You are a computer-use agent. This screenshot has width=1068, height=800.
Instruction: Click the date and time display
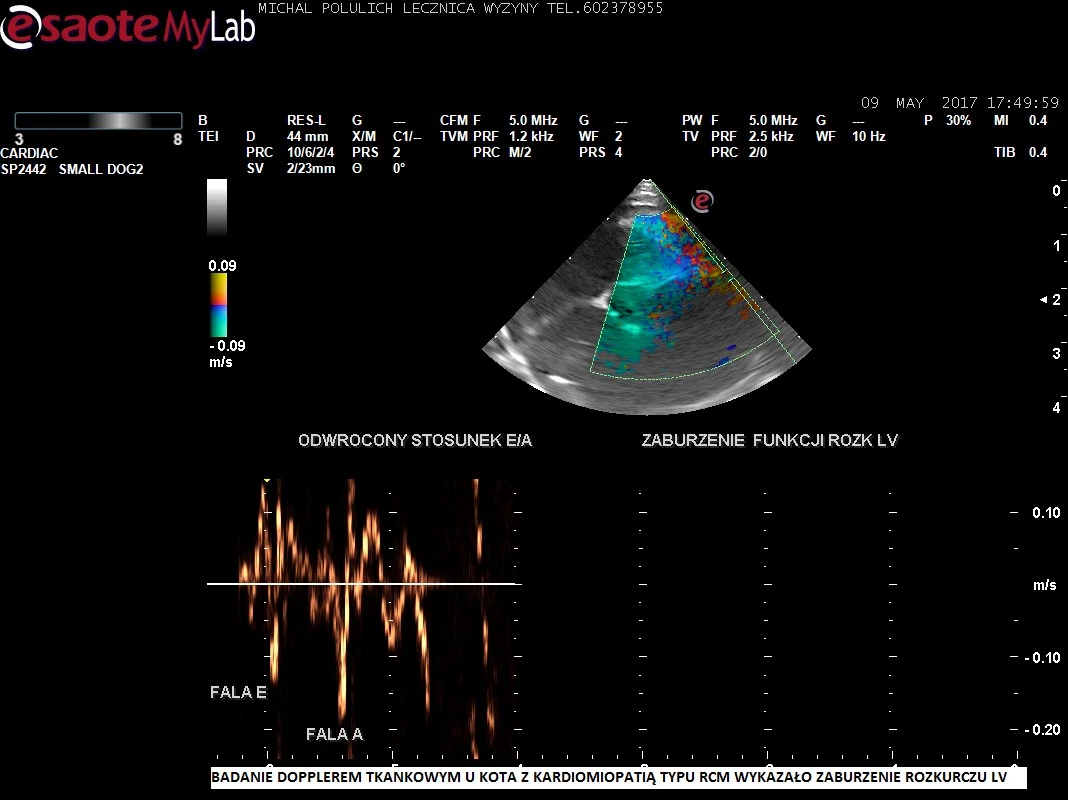(x=959, y=103)
